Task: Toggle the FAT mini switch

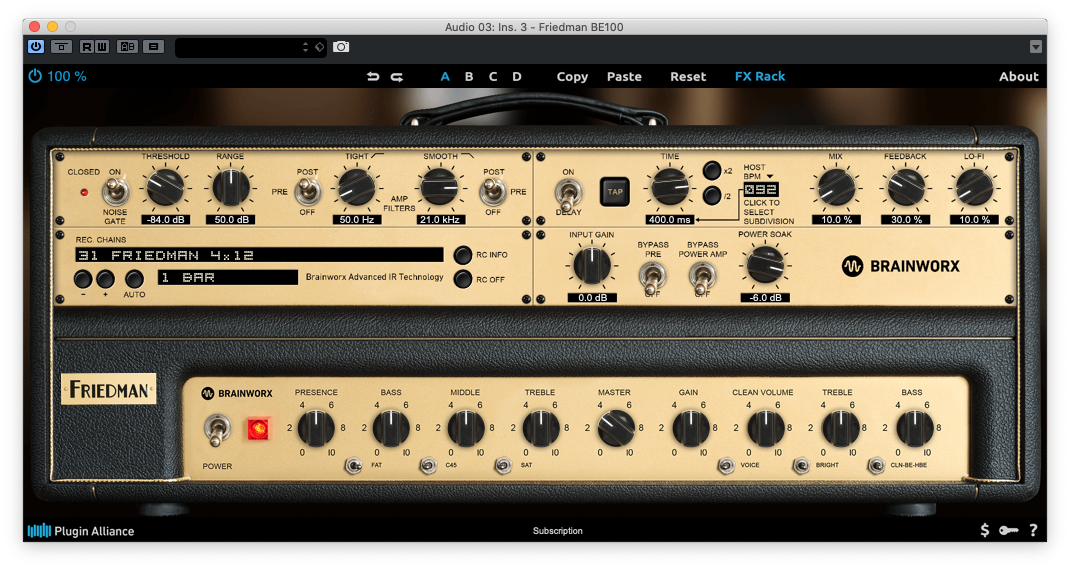Action: [353, 466]
